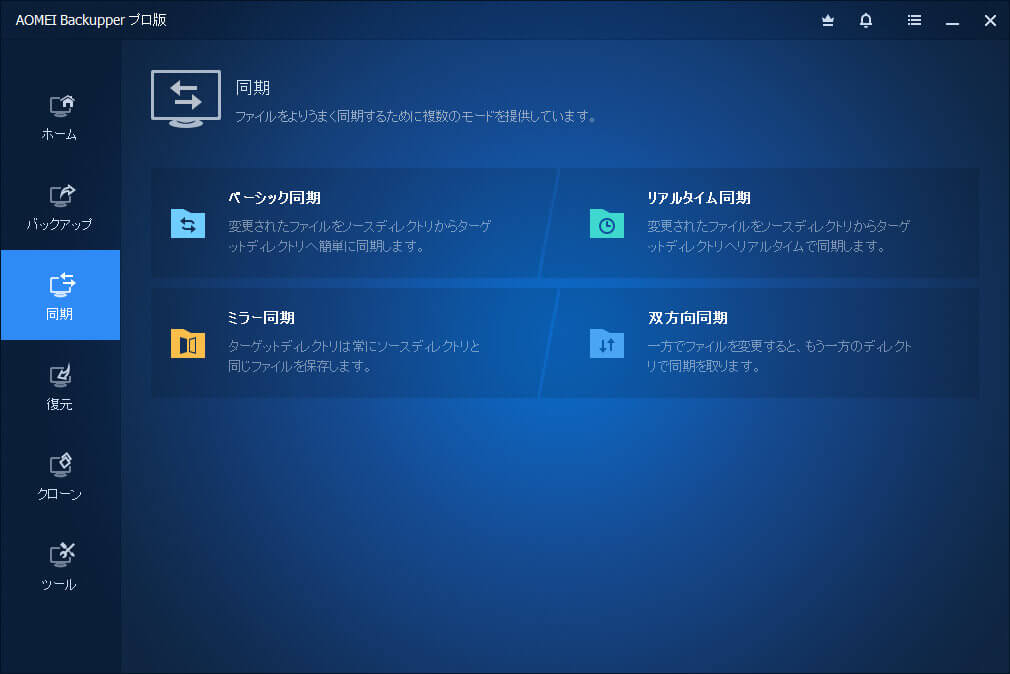This screenshot has height=674, width=1010.
Task: Select the 同期 tab label in sidebar
Action: click(x=59, y=314)
